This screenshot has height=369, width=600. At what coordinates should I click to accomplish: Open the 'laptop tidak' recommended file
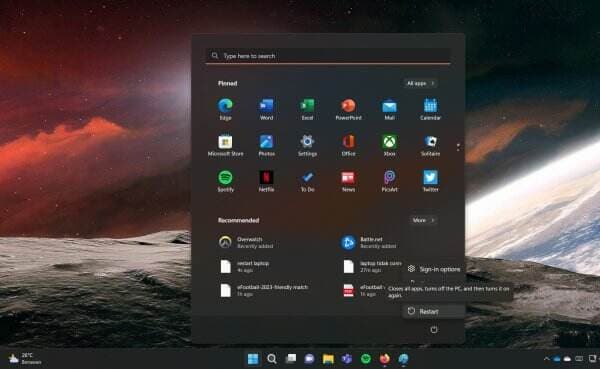click(371, 266)
